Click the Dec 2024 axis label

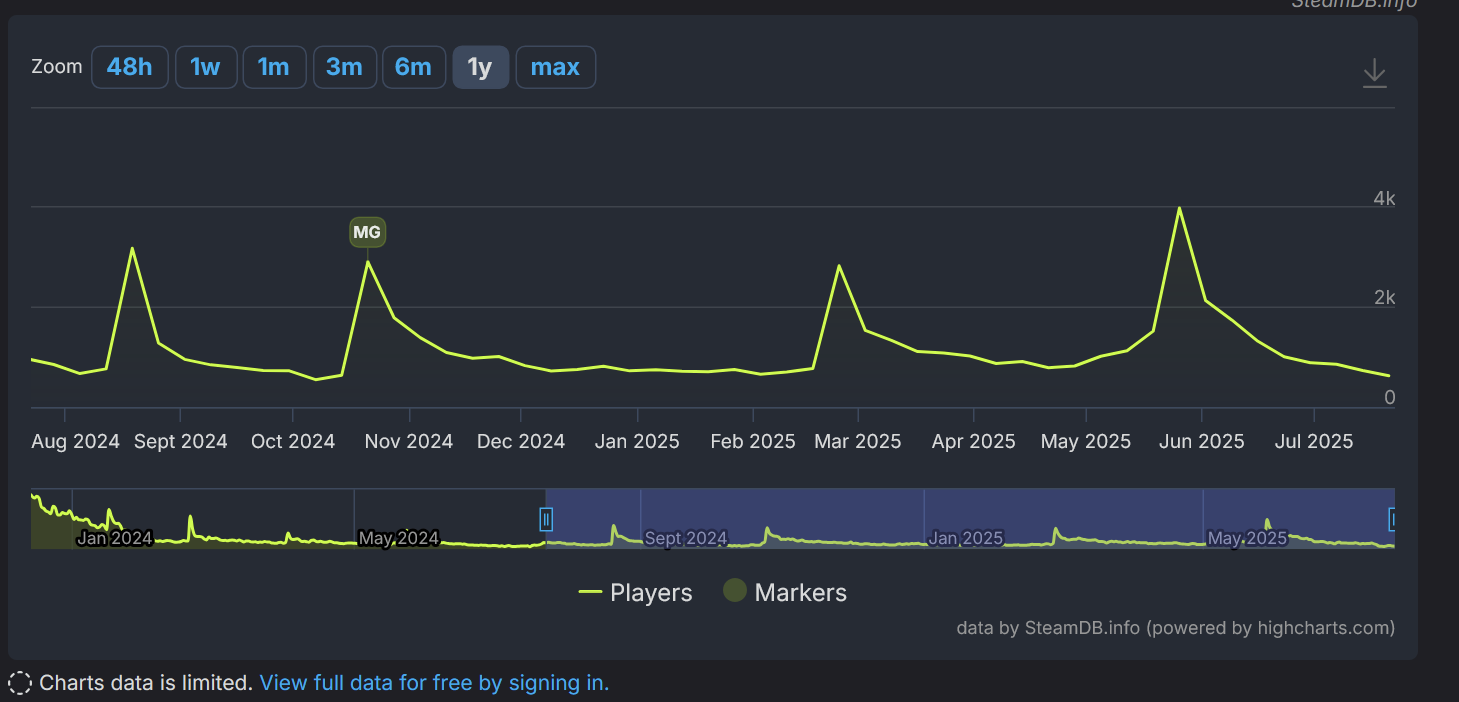[521, 441]
